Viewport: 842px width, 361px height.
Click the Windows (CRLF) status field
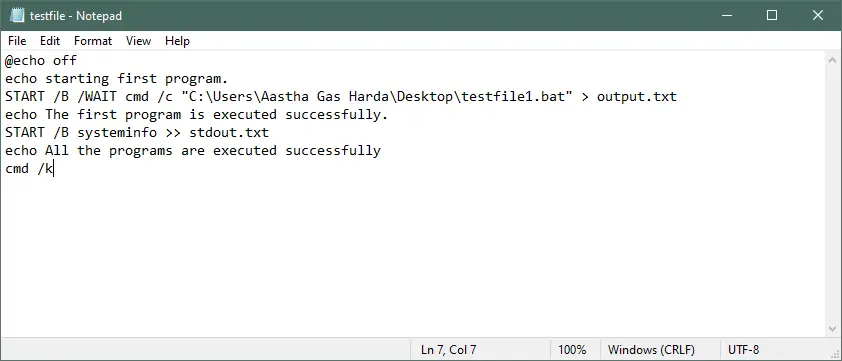(651, 350)
